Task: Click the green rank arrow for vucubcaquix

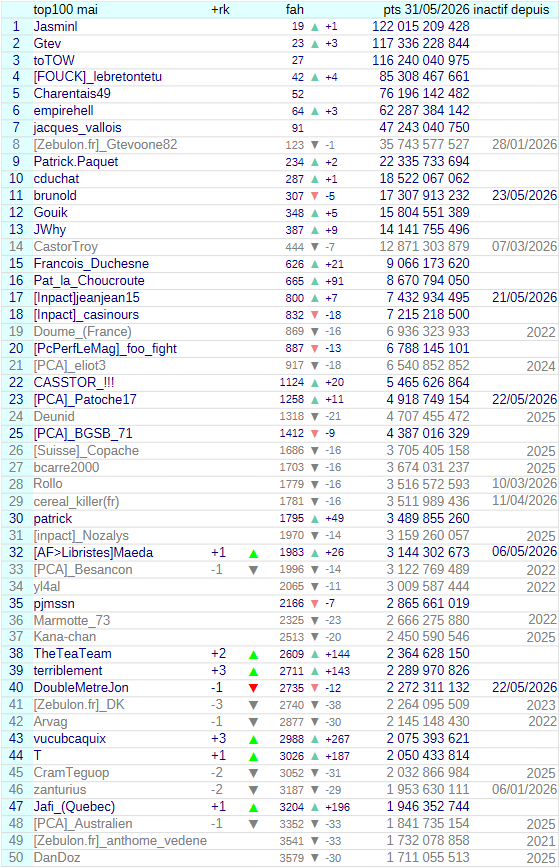Action: pyautogui.click(x=253, y=739)
